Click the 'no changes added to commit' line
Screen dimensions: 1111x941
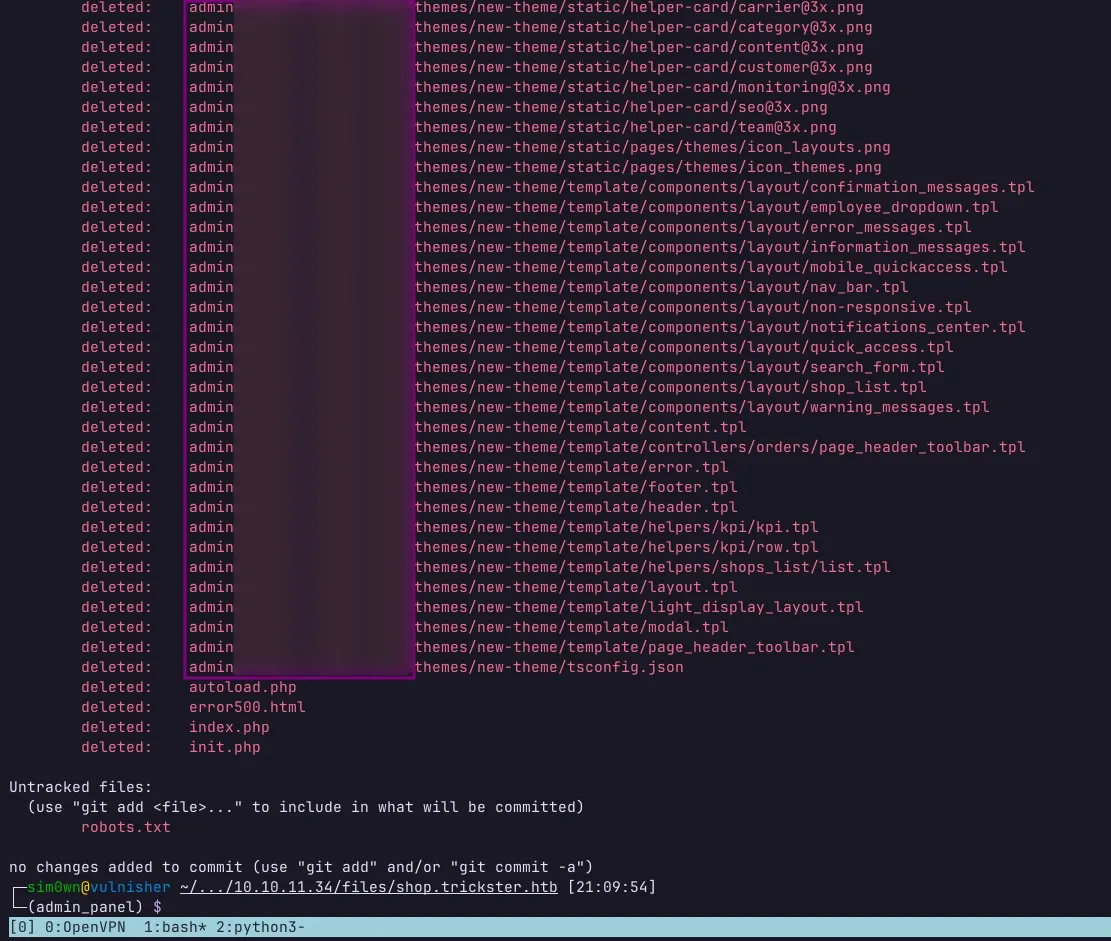pos(300,867)
